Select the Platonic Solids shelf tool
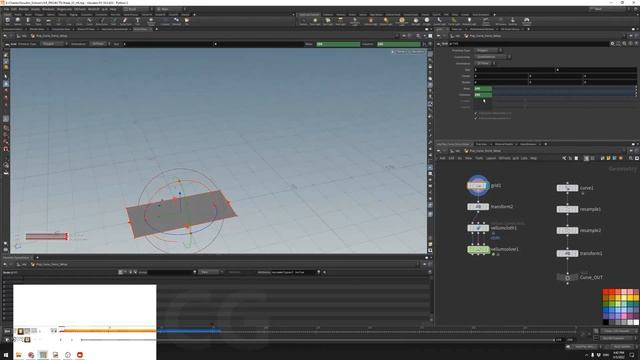 pyautogui.click(x=151, y=21)
